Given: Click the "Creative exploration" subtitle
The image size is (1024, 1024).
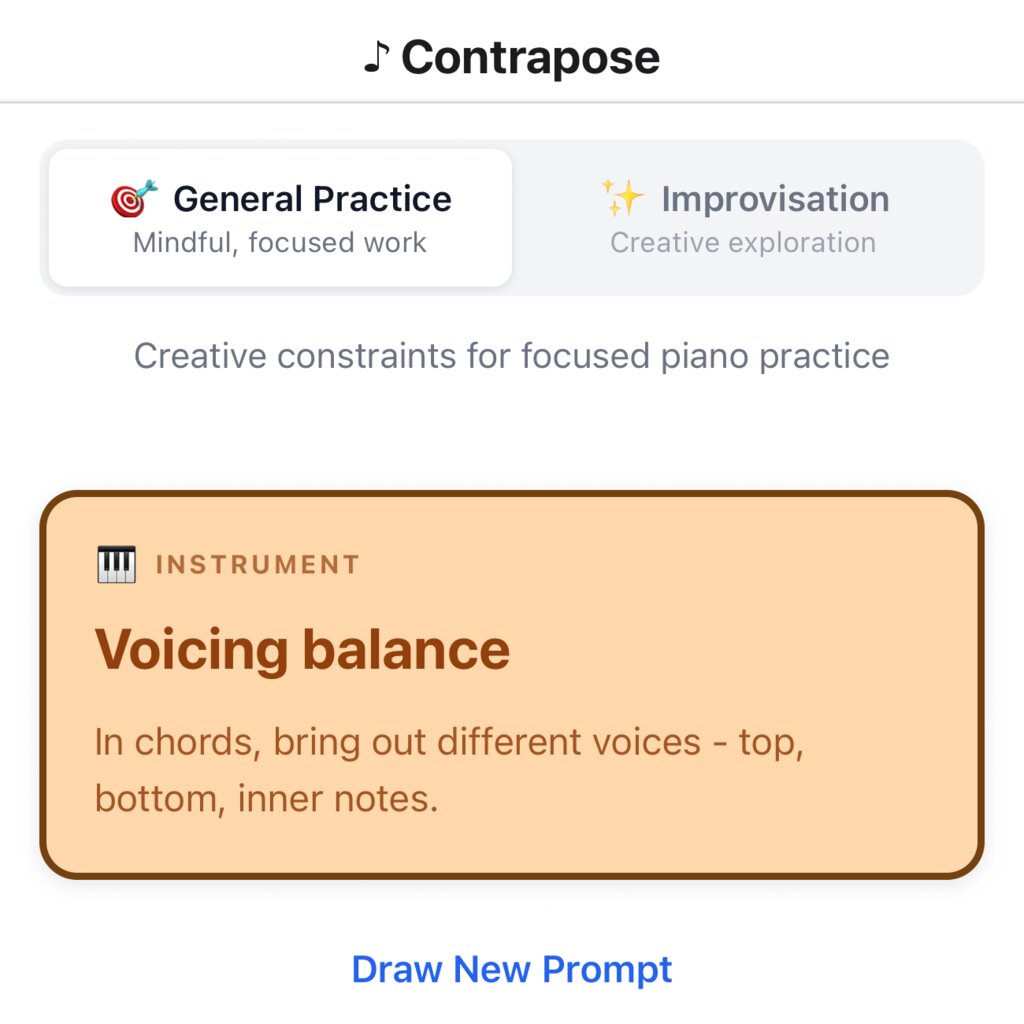Looking at the screenshot, I should 743,243.
